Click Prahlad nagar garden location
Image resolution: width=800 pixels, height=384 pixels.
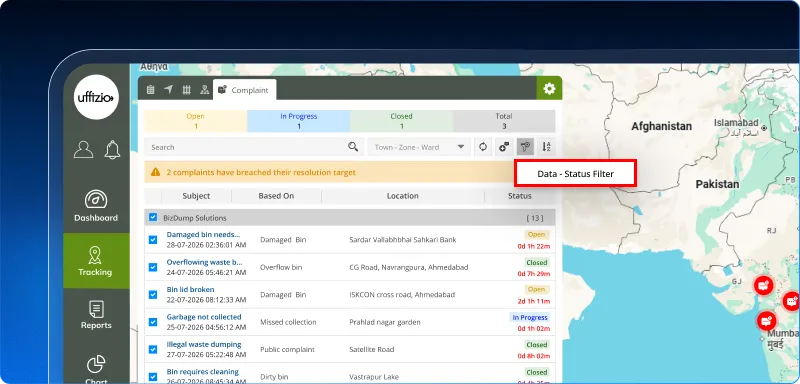click(x=385, y=322)
